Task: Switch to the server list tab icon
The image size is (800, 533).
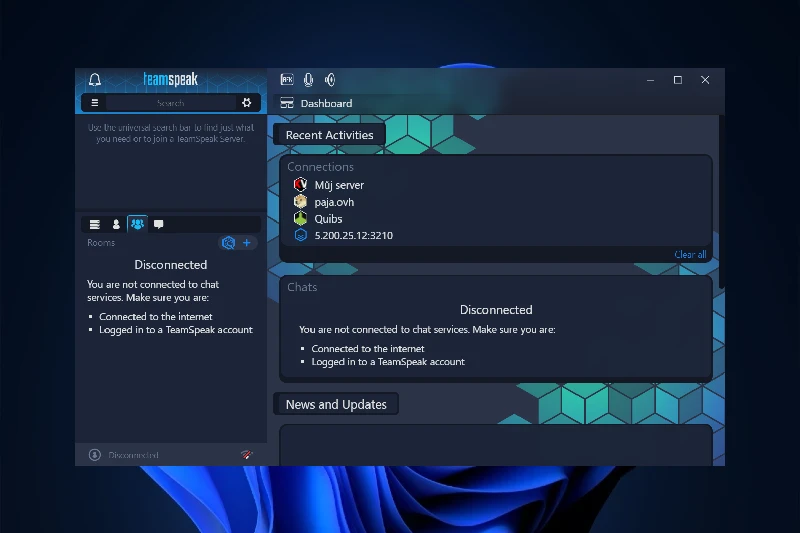Action: [x=94, y=224]
